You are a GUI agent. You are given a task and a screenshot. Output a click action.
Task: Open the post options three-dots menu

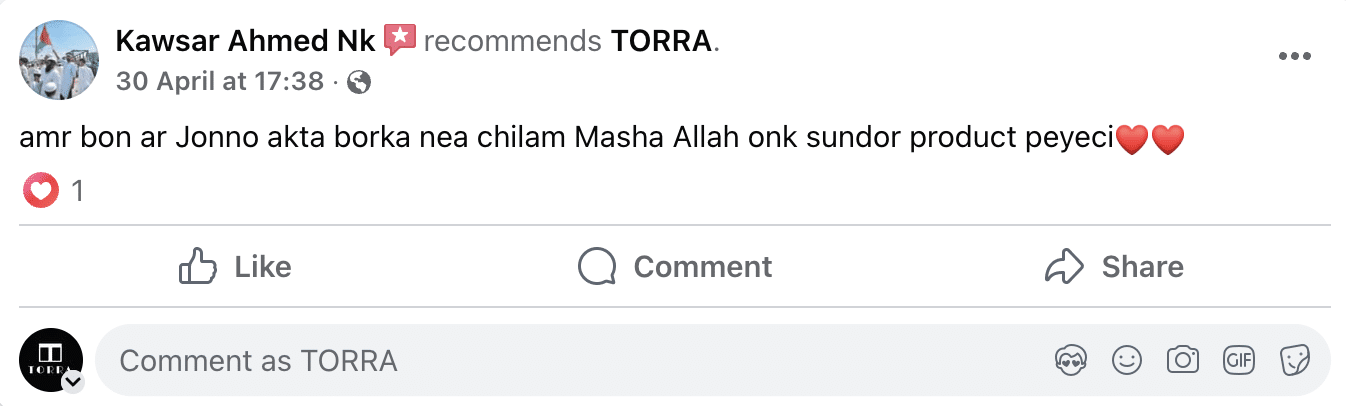click(1294, 57)
